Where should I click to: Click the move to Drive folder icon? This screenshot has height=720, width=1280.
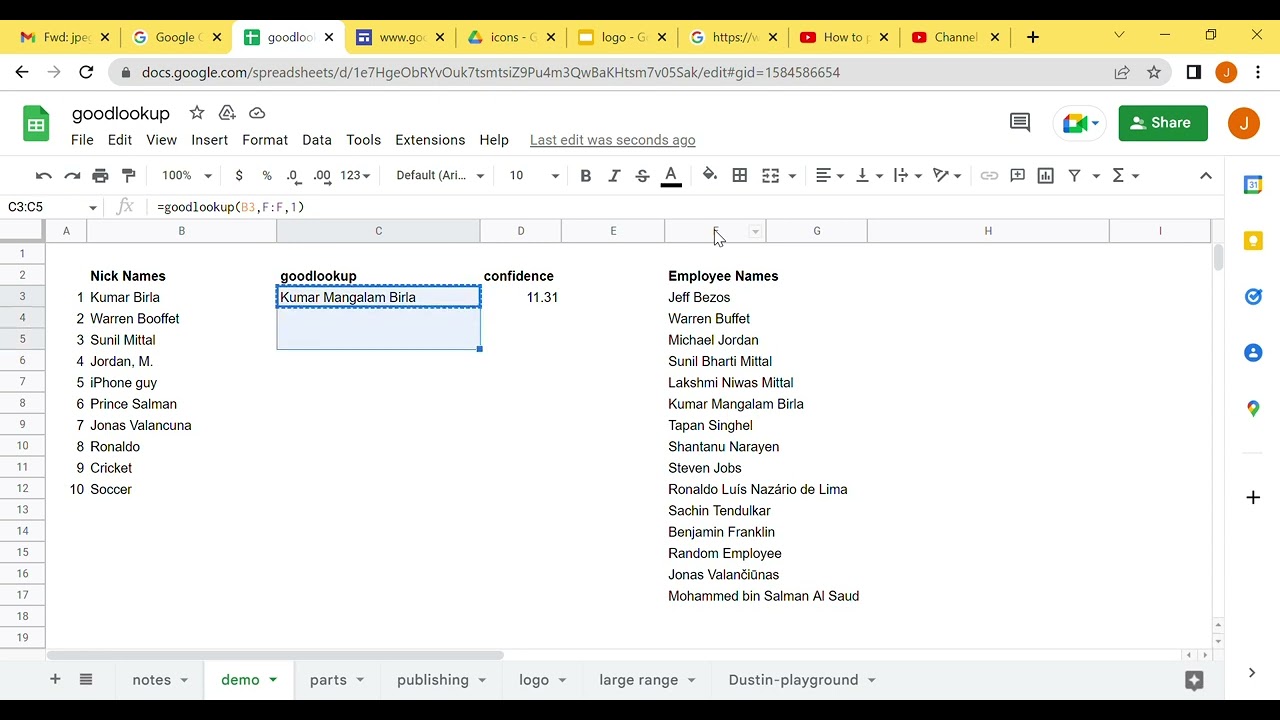[227, 113]
